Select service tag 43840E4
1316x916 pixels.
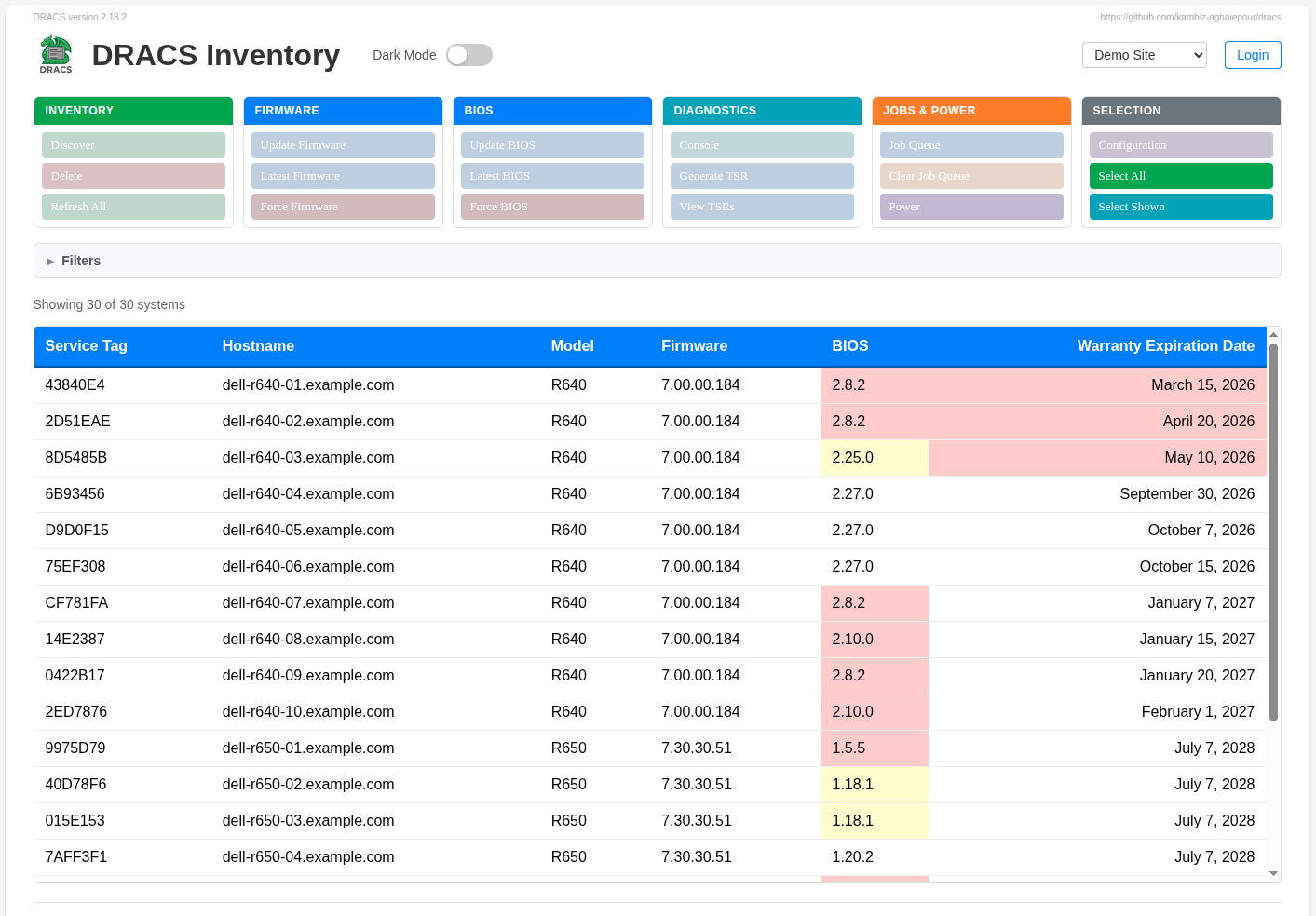(75, 385)
